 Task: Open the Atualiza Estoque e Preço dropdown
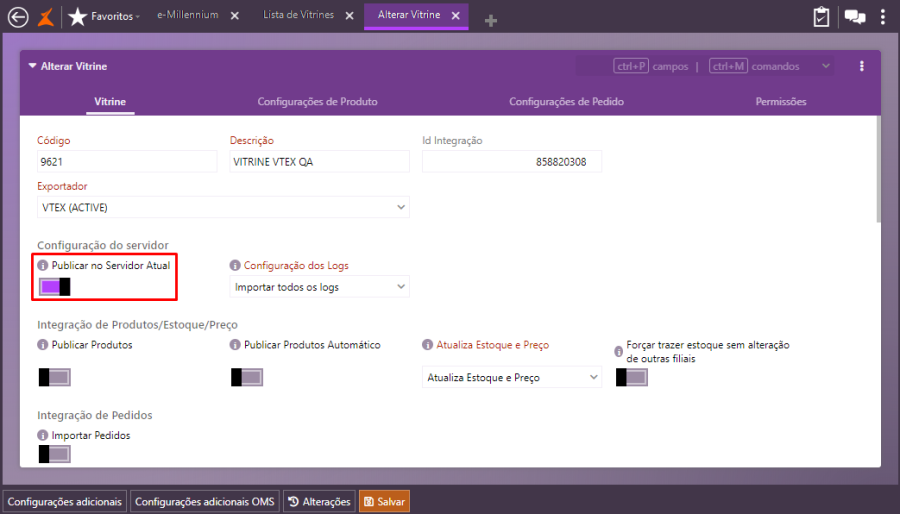511,377
